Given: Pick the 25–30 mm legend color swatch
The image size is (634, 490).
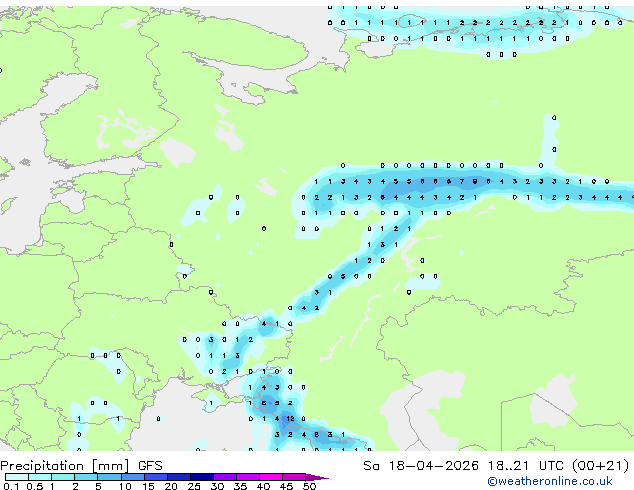Looking at the screenshot, I should click(x=202, y=477).
